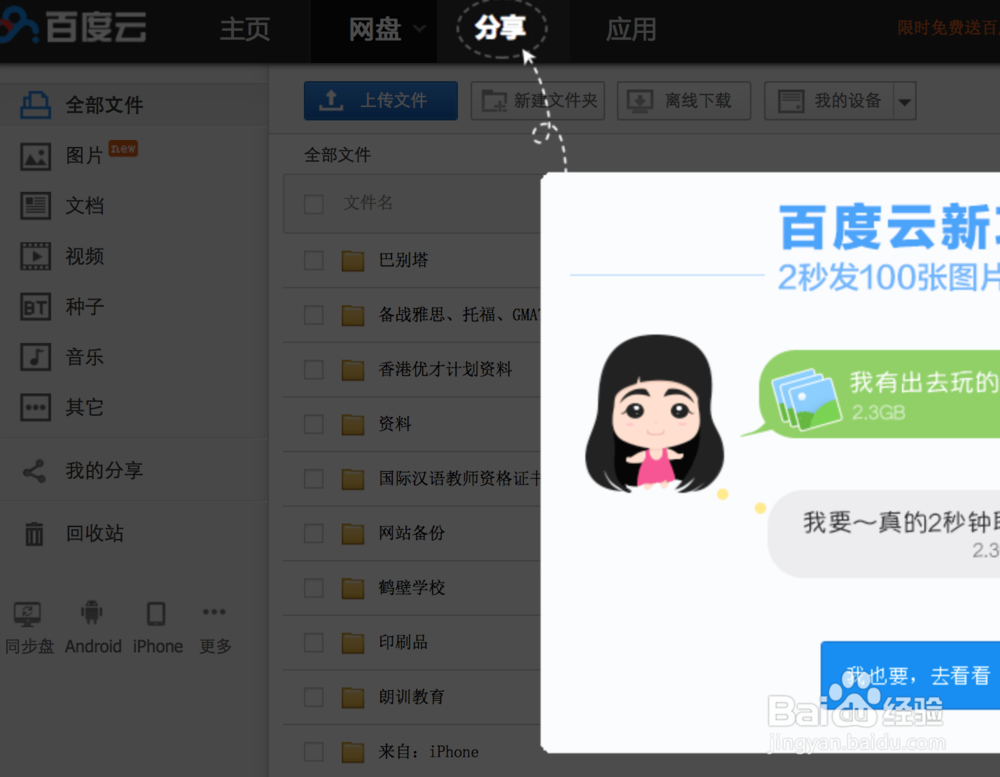The height and width of the screenshot is (777, 1000).
Task: Open the 网站备份 folder icon
Action: click(353, 534)
